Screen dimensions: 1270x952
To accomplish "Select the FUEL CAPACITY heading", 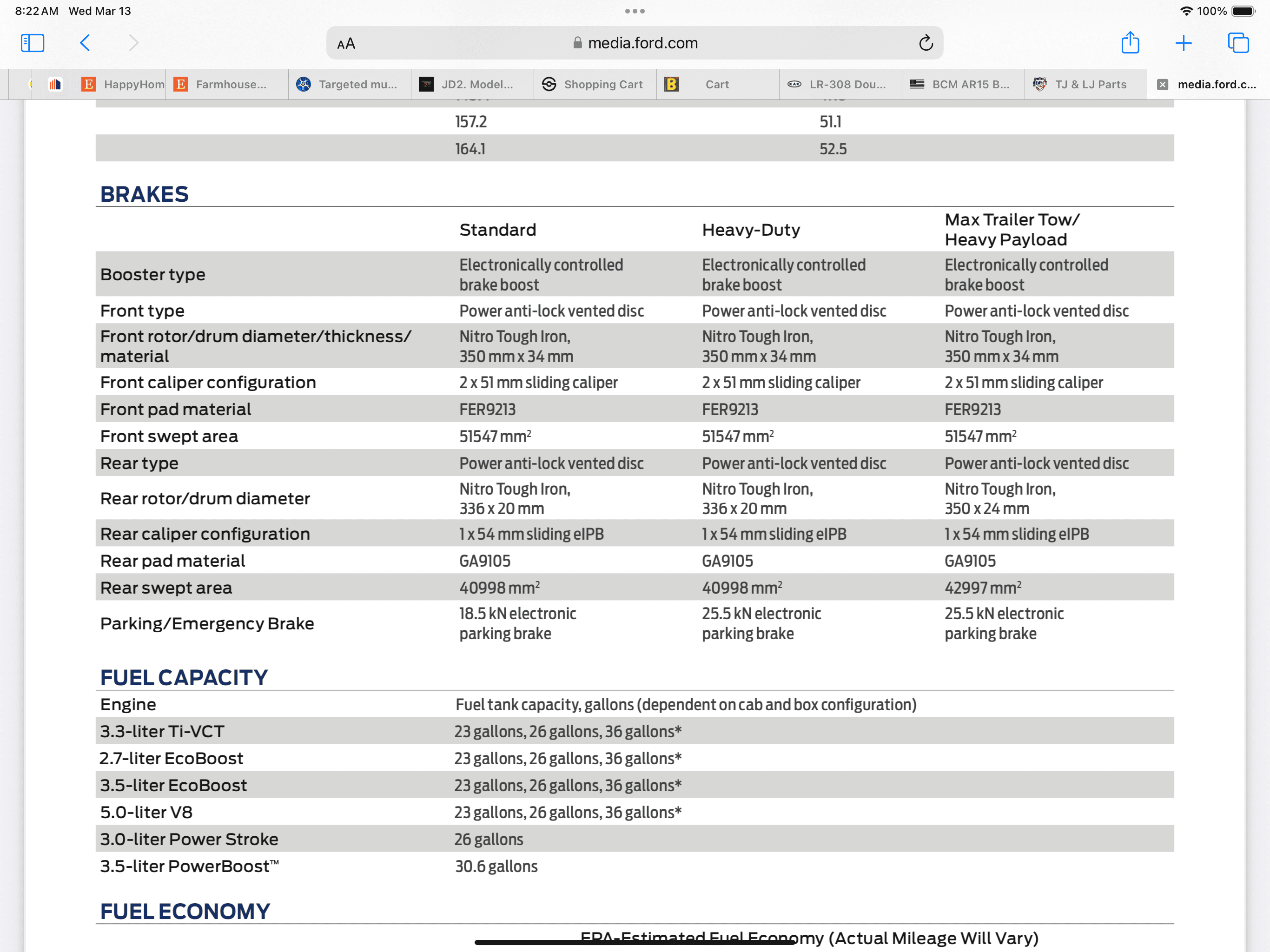I will coord(184,678).
